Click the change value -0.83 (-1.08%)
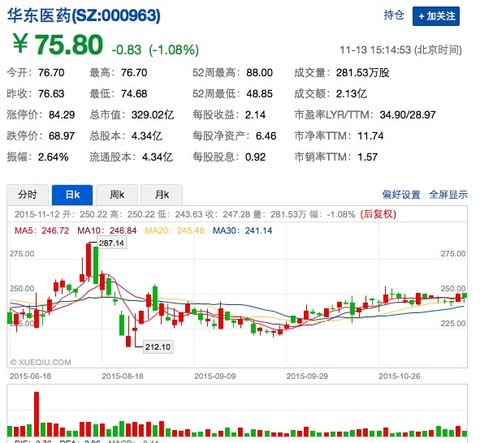Viewport: 480px width, 443px height. tap(155, 50)
